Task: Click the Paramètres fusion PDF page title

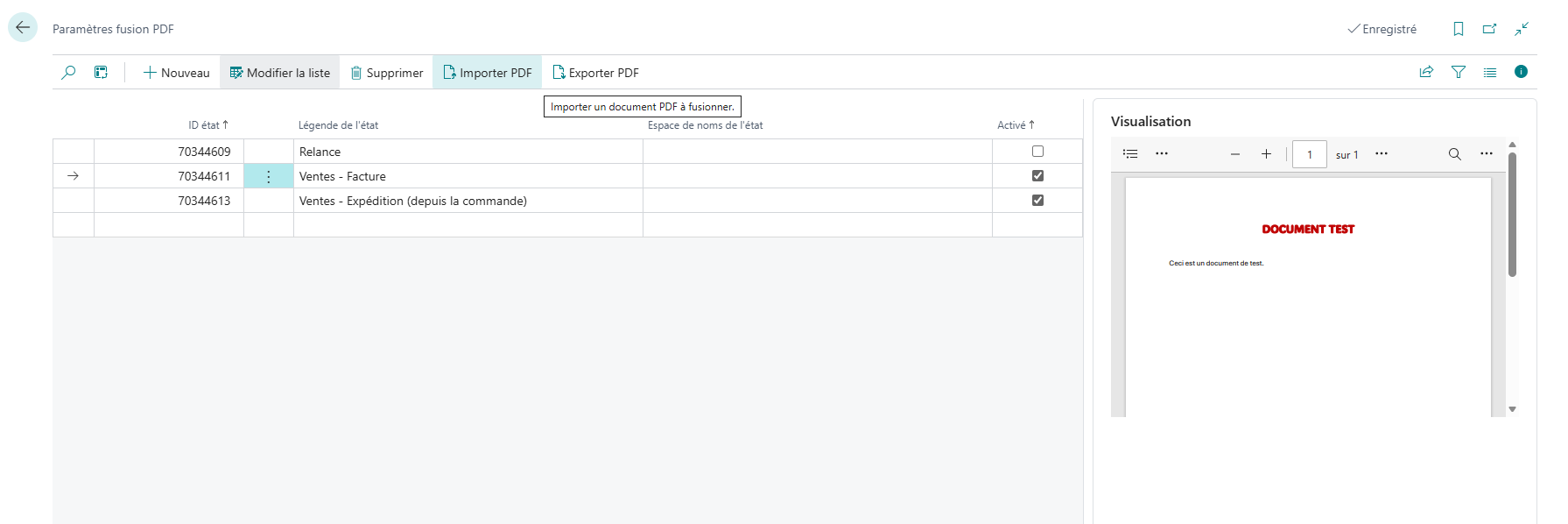Action: [113, 29]
